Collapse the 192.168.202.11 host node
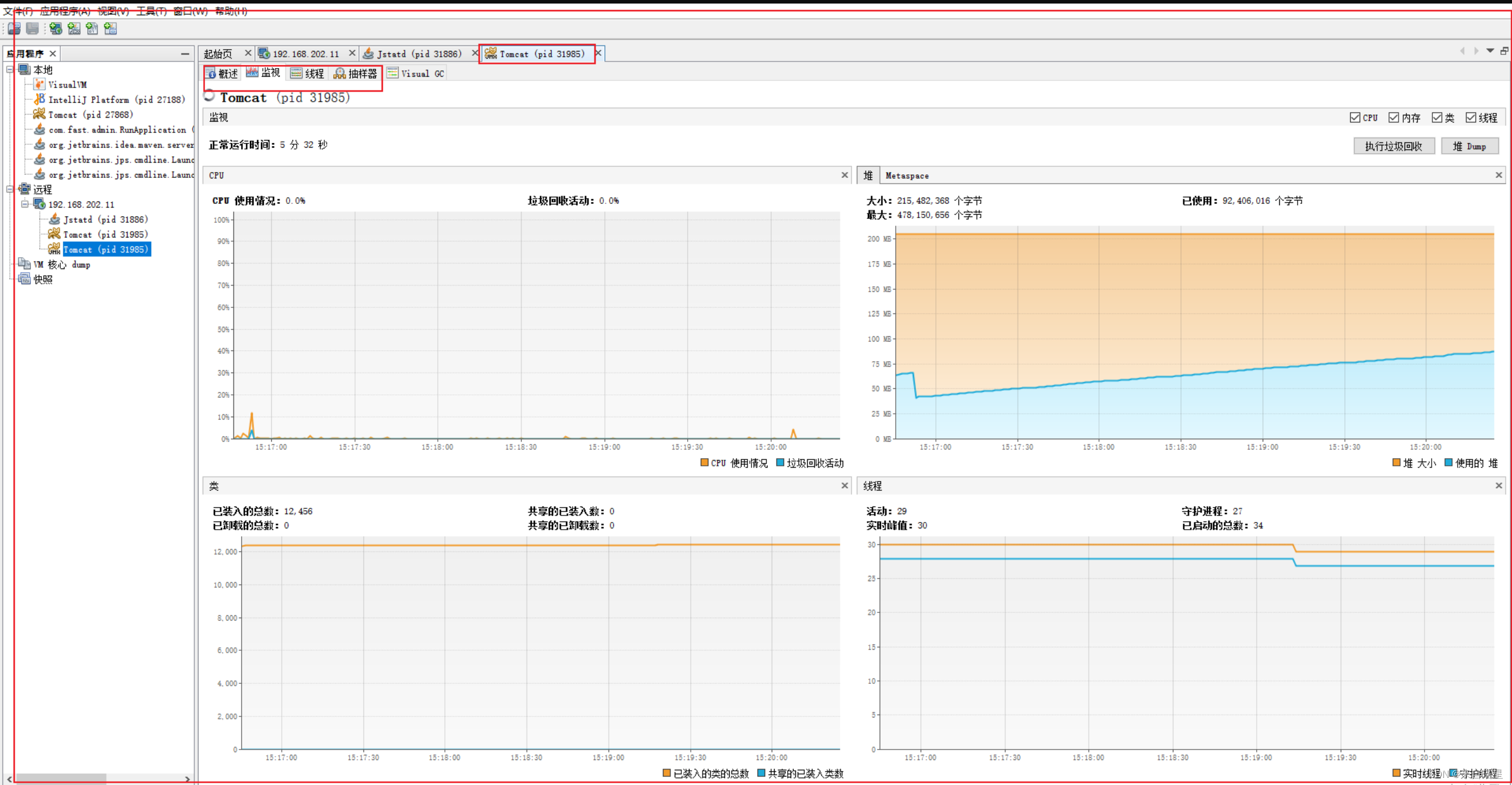Image resolution: width=1512 pixels, height=785 pixels. [x=25, y=205]
